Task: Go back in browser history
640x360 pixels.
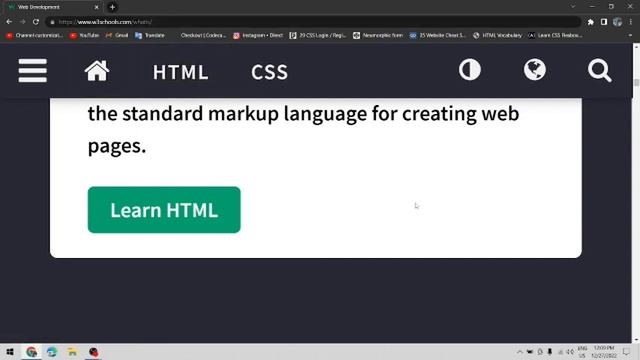Action: (x=9, y=22)
